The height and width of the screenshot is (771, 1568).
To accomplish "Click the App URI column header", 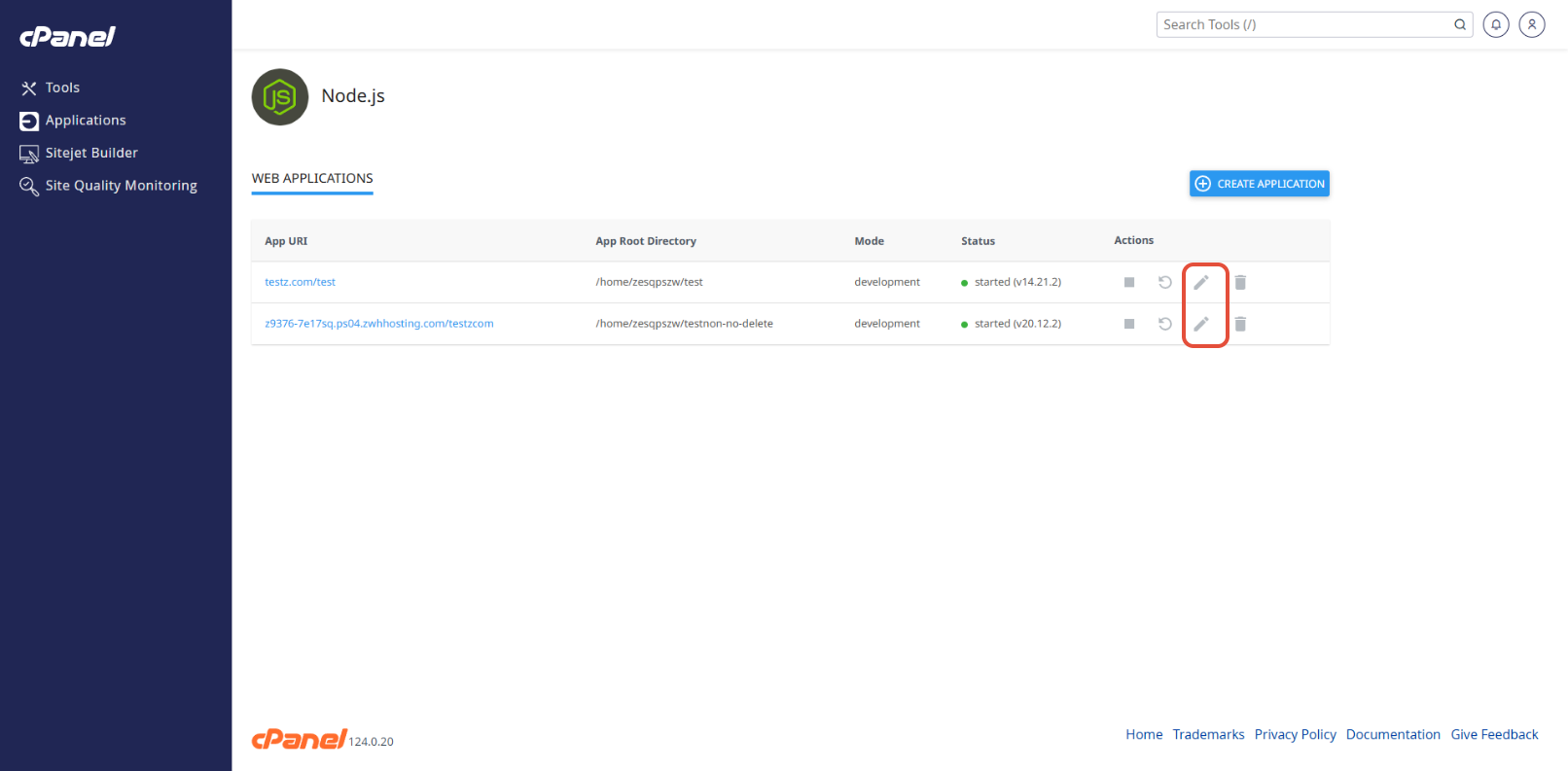I will 286,241.
